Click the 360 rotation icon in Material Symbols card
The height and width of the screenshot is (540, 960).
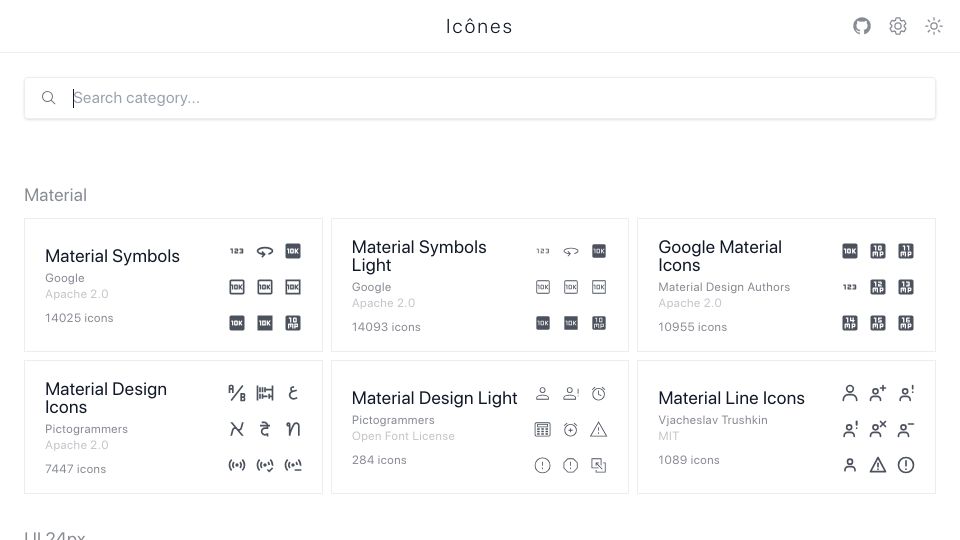tap(264, 251)
